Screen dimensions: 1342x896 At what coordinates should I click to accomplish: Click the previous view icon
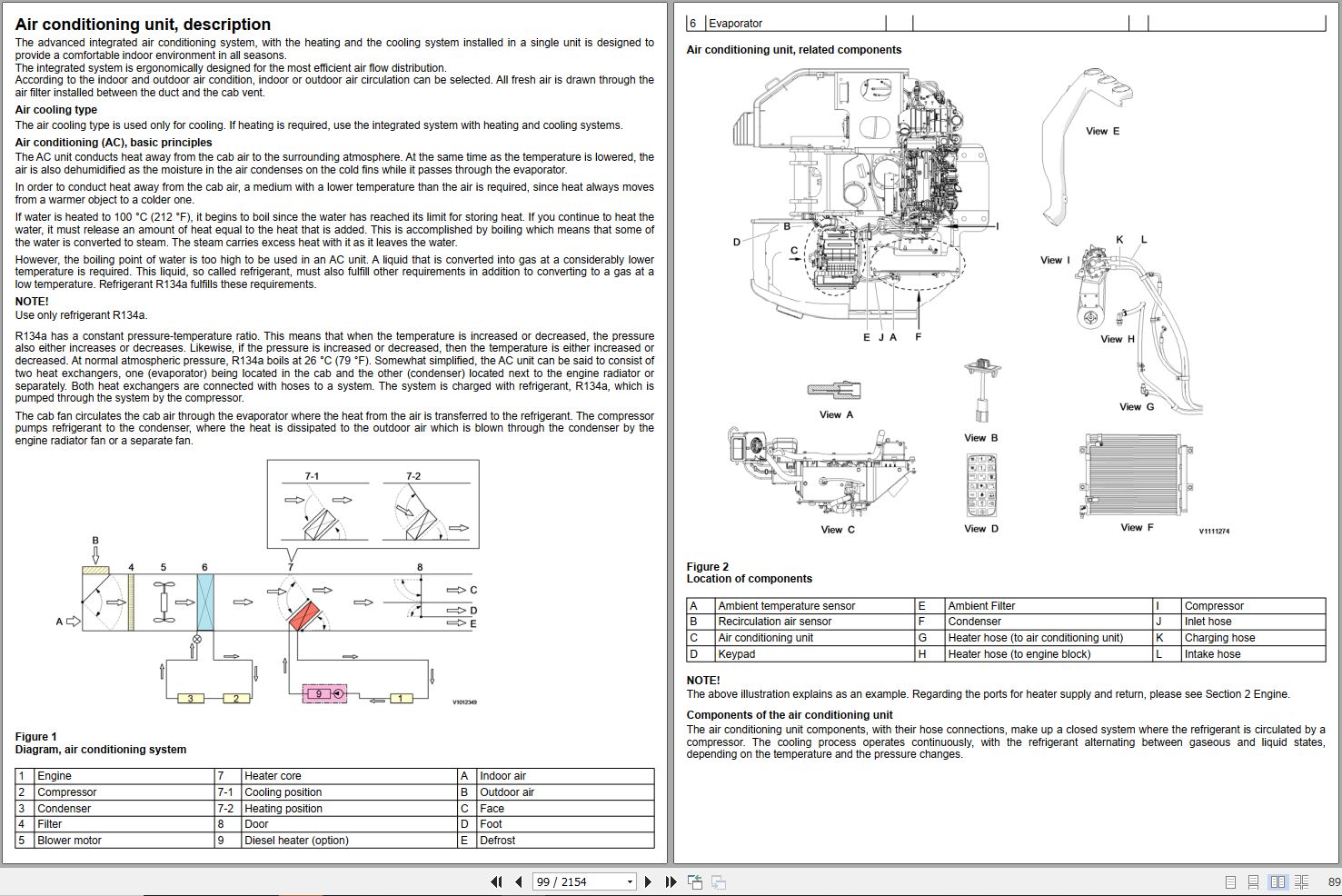(x=695, y=881)
